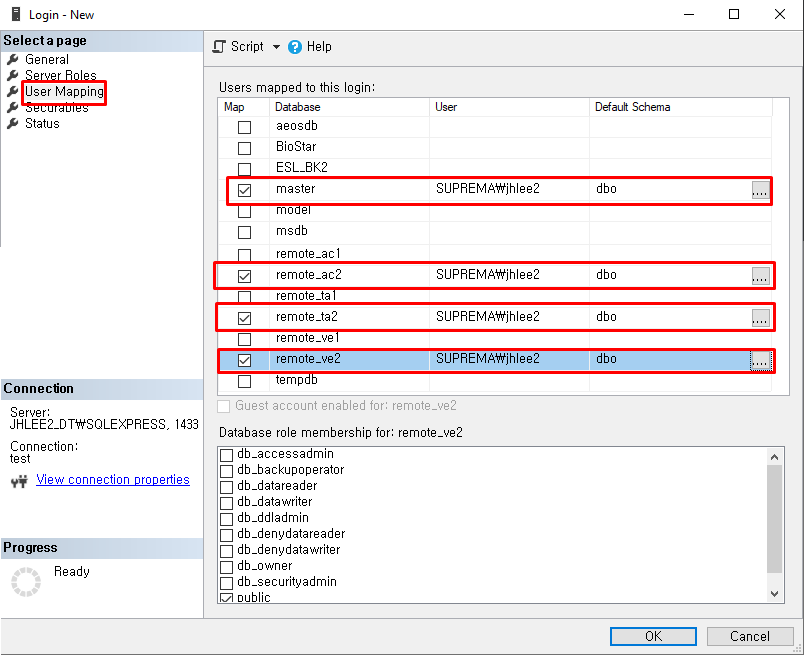
Task: Select the General page
Action: click(48, 59)
